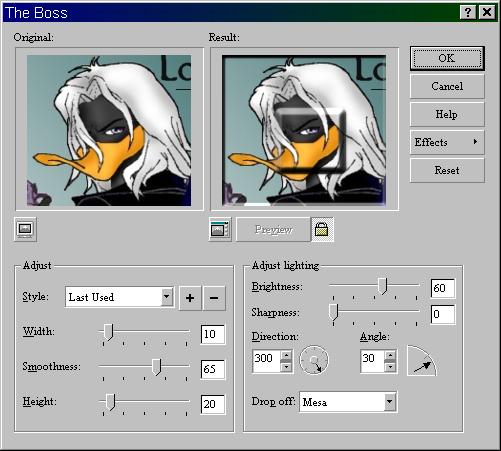The height and width of the screenshot is (451, 501).
Task: Close the dialog with the X button
Action: coord(487,13)
